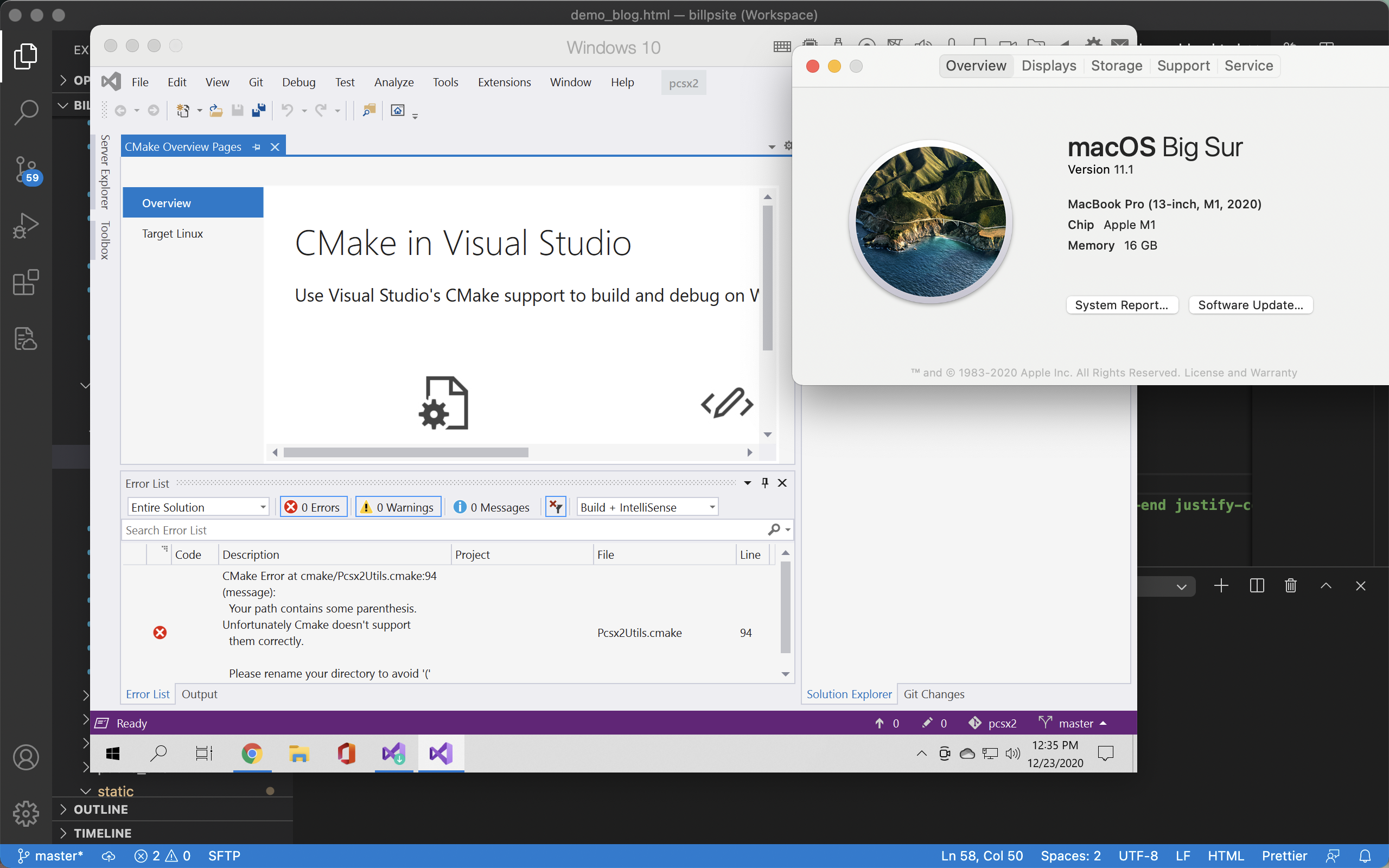
Task: Click search magnifier in Error List search box
Action: (774, 529)
